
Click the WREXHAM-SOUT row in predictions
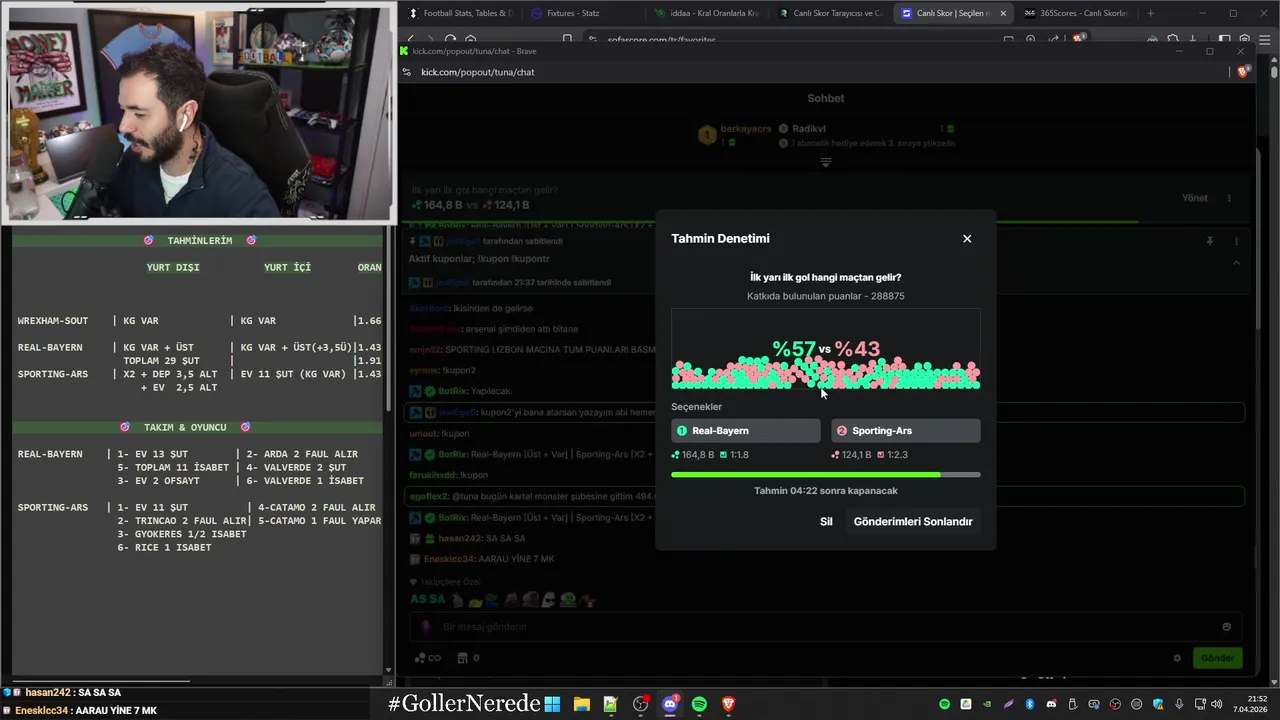pyautogui.click(x=199, y=321)
